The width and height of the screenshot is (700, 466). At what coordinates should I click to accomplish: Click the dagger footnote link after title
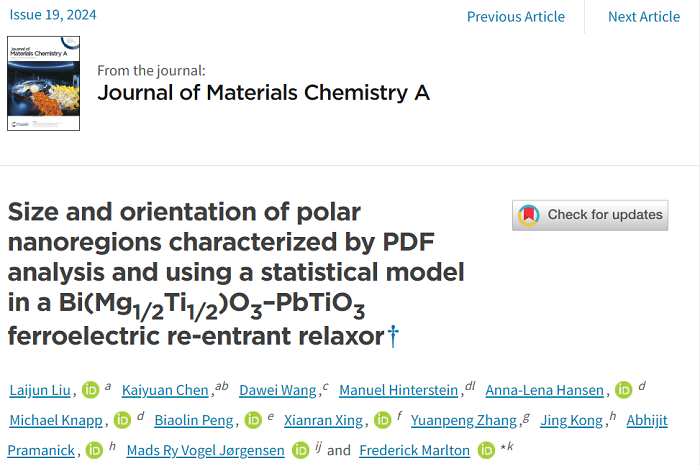pos(392,337)
